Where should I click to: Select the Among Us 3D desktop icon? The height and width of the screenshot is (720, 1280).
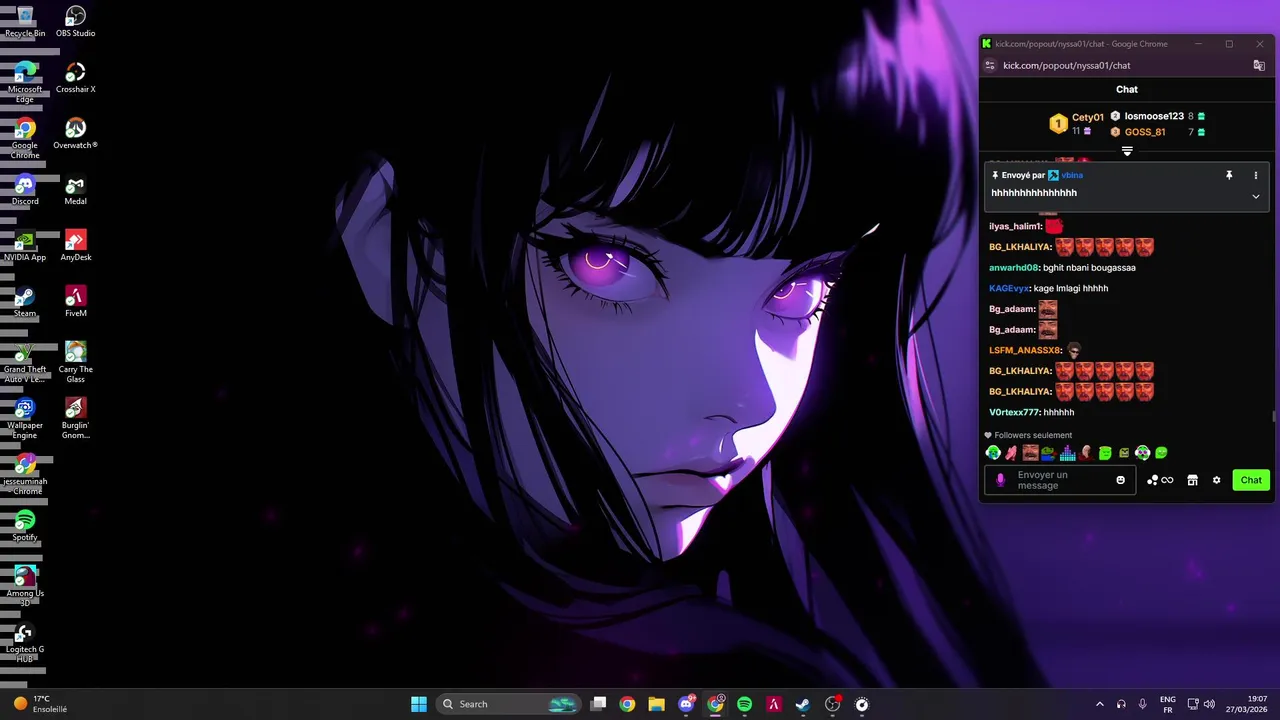[x=25, y=586]
